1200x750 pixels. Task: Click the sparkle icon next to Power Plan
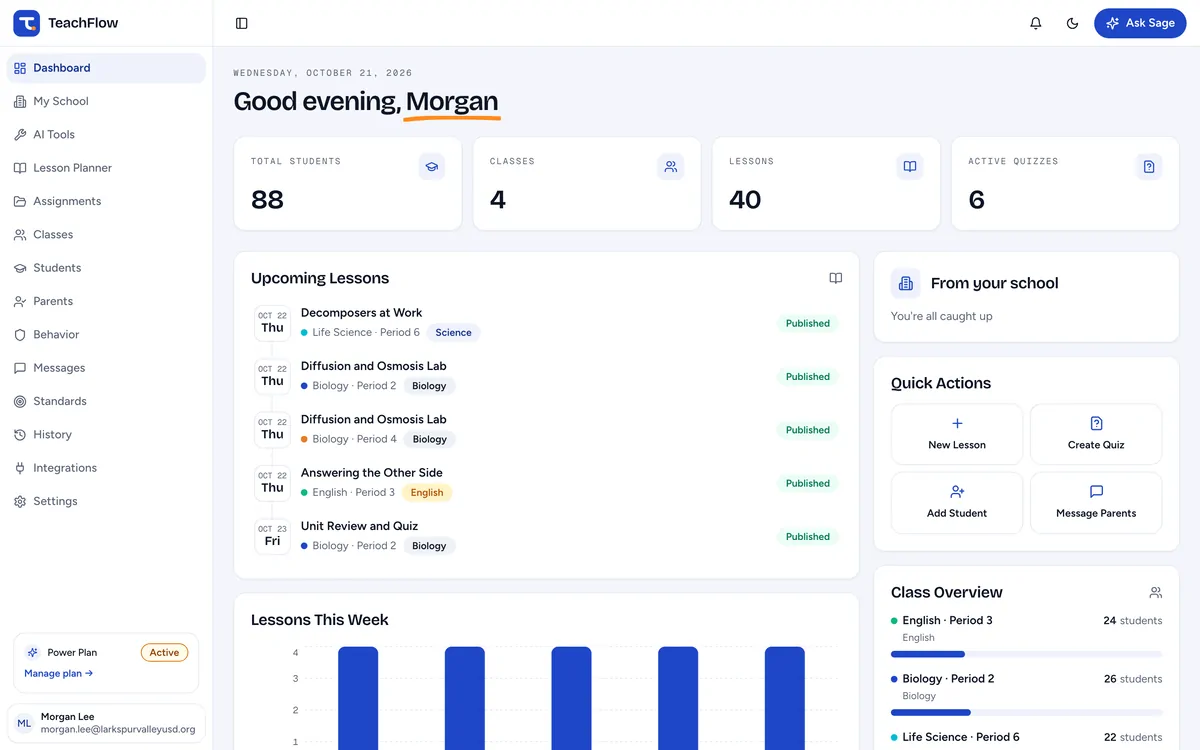click(33, 652)
